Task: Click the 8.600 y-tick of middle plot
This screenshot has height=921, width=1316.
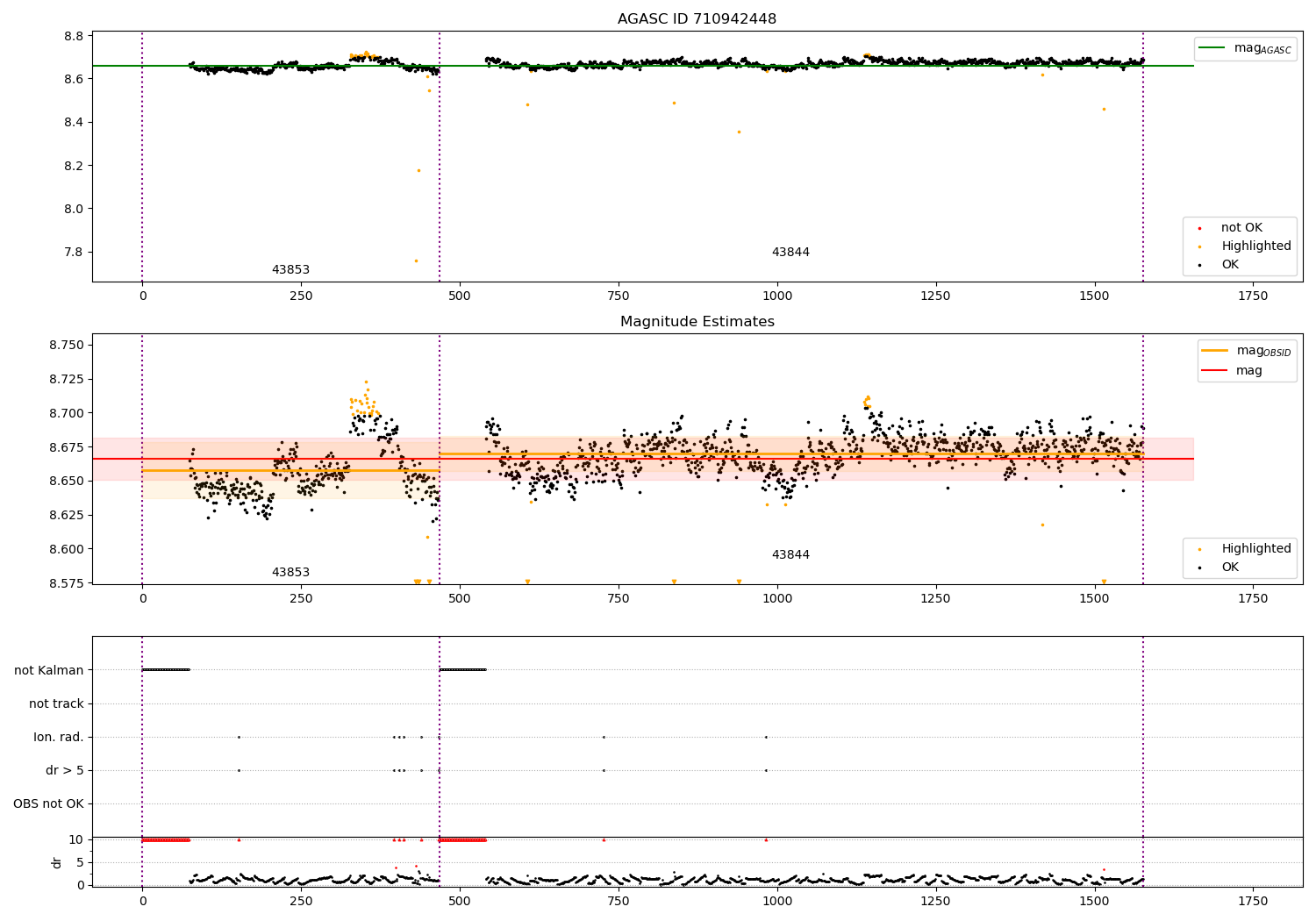Action: (x=67, y=549)
